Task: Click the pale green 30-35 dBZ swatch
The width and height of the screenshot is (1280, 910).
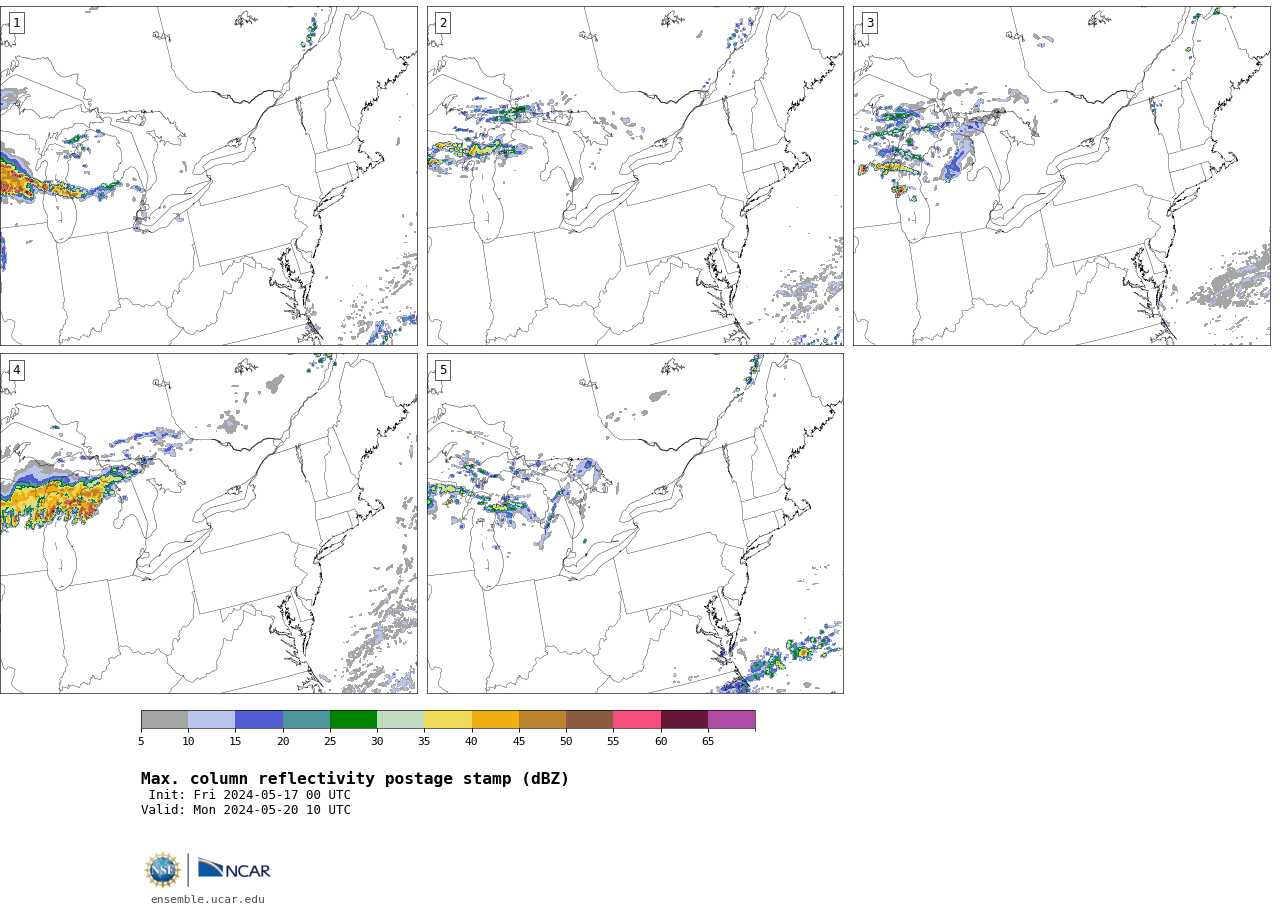Action: (401, 720)
